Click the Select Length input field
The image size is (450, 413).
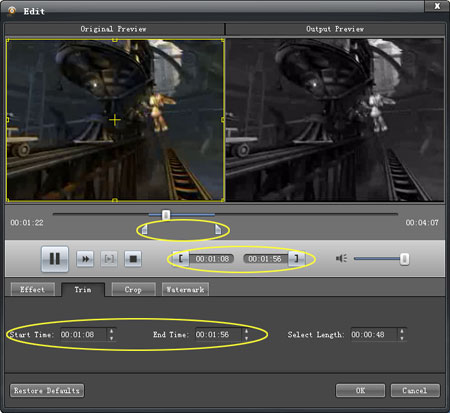click(374, 334)
